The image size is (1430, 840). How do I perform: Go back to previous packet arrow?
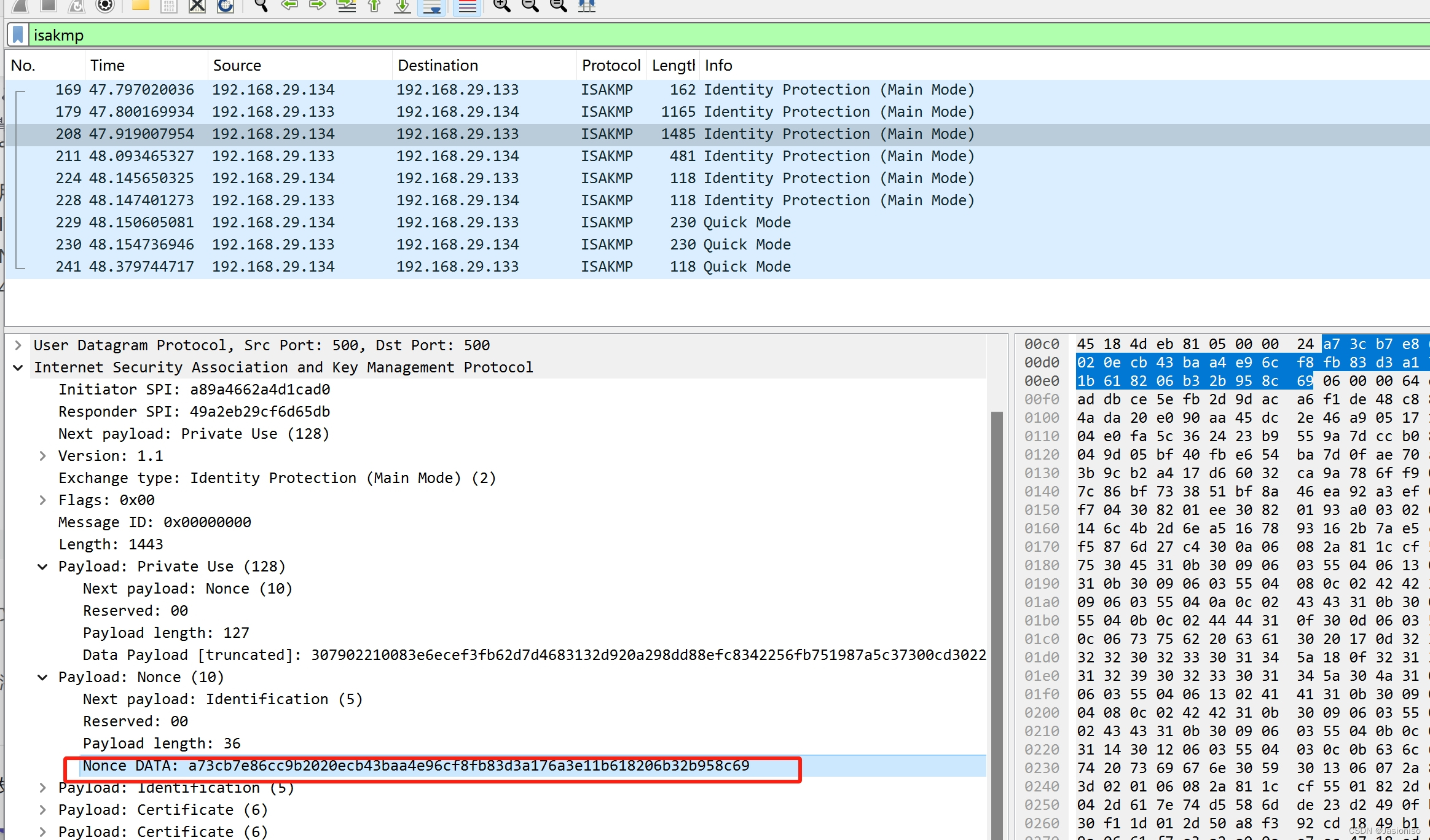coord(289,6)
